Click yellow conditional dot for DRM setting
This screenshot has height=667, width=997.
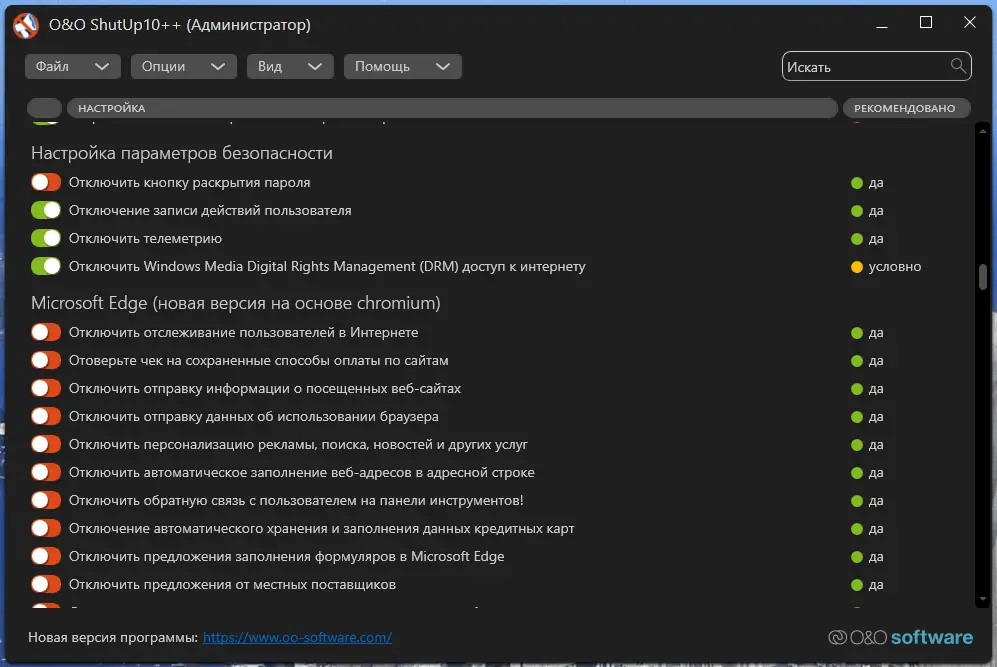click(856, 267)
